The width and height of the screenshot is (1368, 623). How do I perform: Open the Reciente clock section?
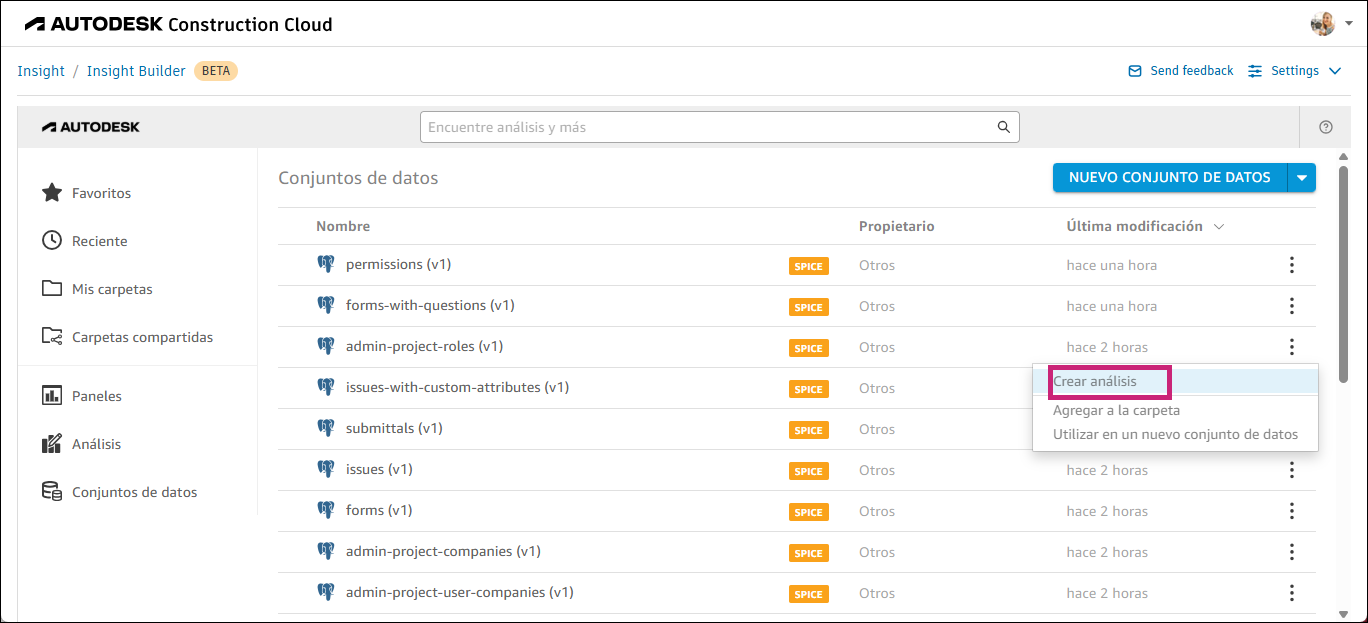[x=98, y=240]
